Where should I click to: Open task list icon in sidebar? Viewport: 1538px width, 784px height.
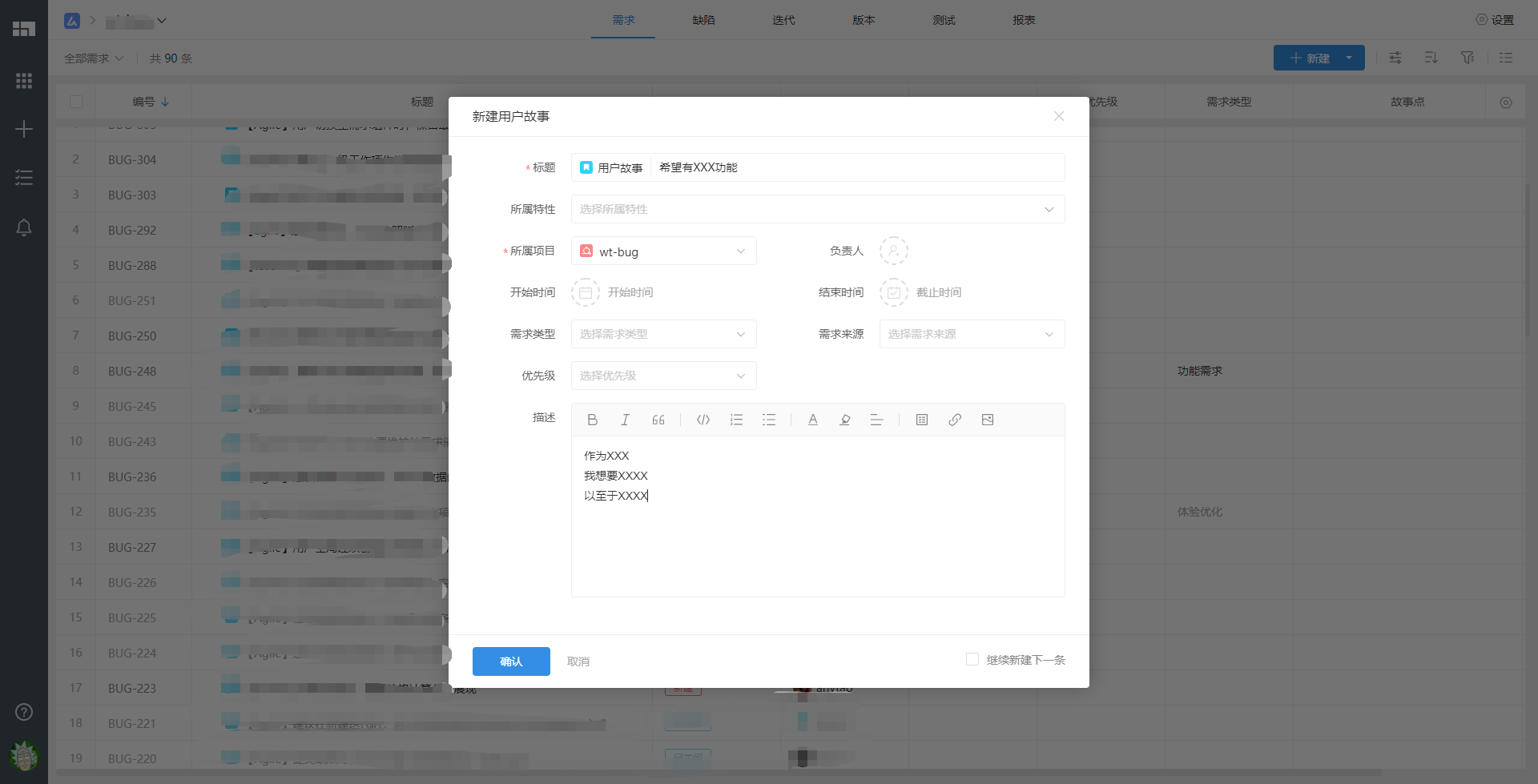(24, 178)
